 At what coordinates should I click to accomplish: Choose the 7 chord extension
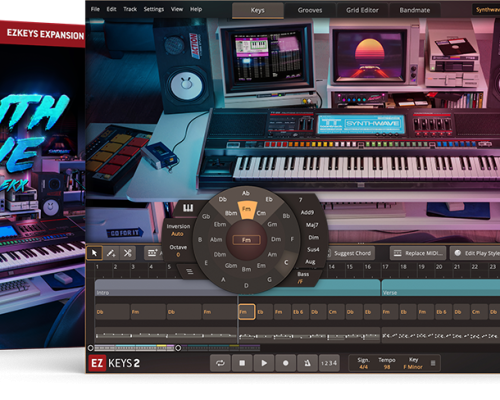300,200
